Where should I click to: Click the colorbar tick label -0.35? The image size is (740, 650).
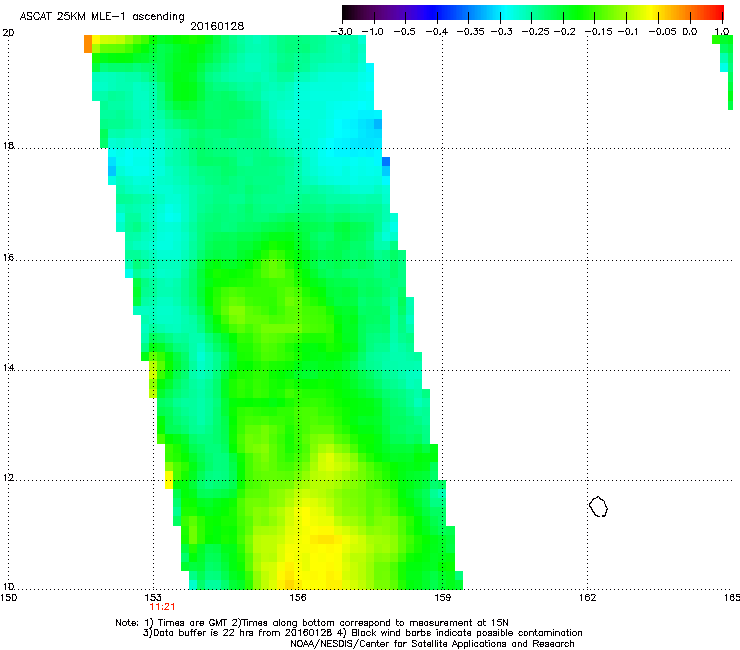(471, 32)
